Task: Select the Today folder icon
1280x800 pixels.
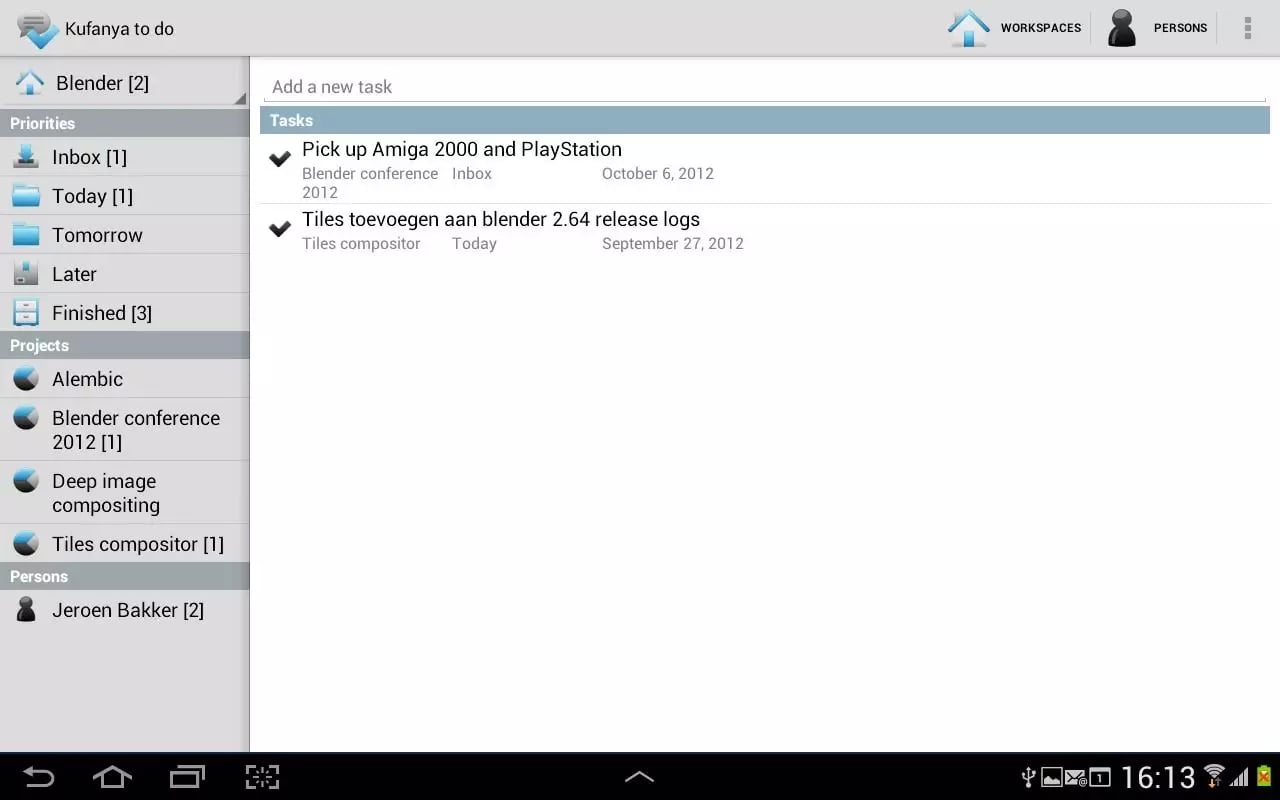Action: pyautogui.click(x=26, y=195)
